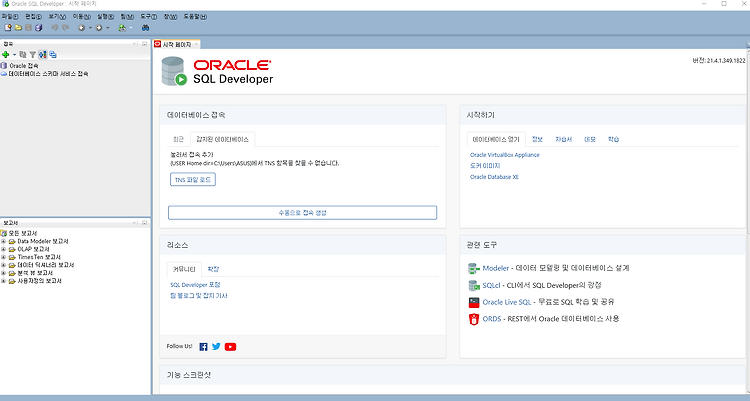This screenshot has width=750, height=401.
Task: Expand the 데이터 딕셔너리 보고서 node
Action: coord(3,265)
